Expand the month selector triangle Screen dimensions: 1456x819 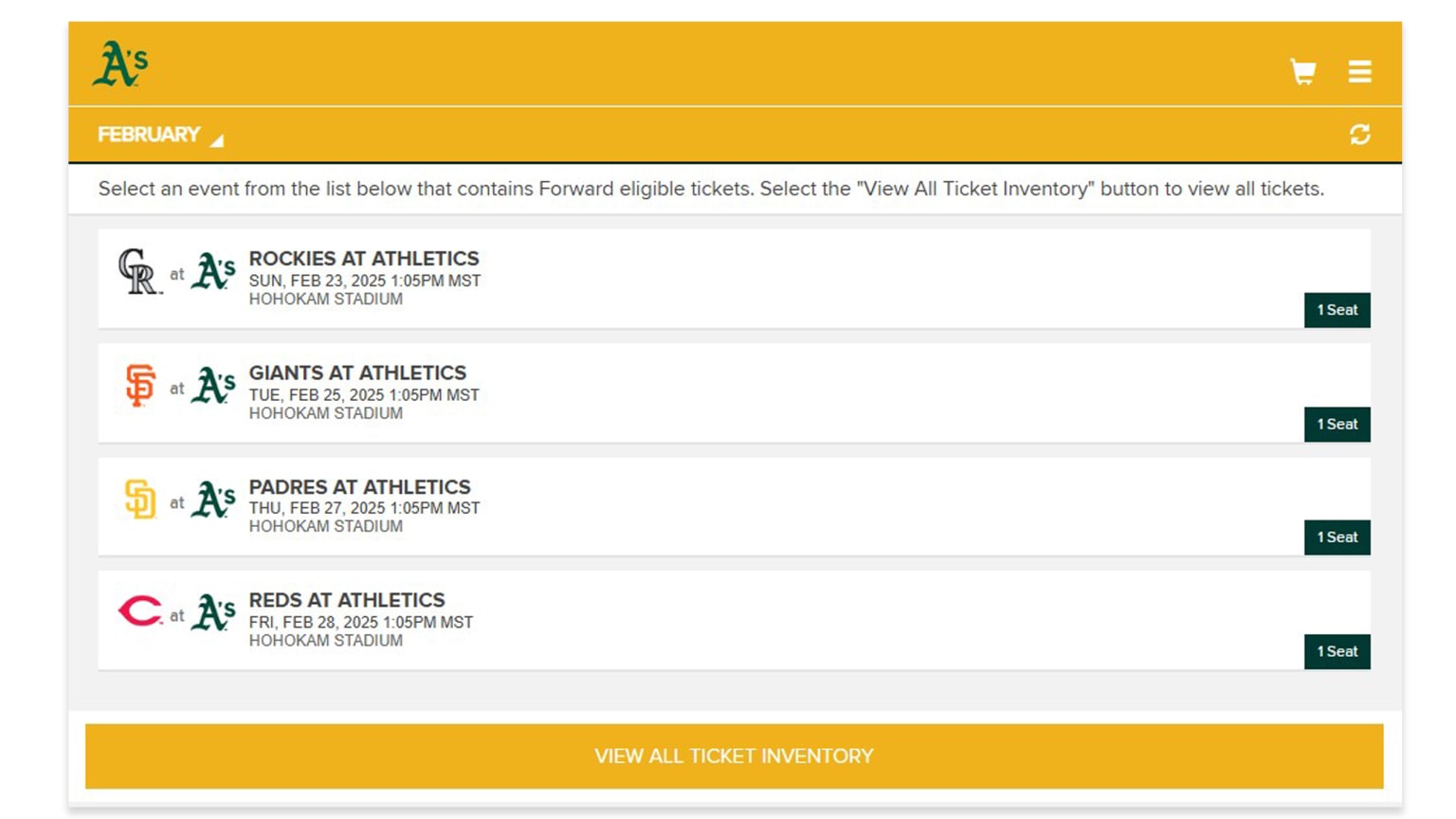click(219, 139)
